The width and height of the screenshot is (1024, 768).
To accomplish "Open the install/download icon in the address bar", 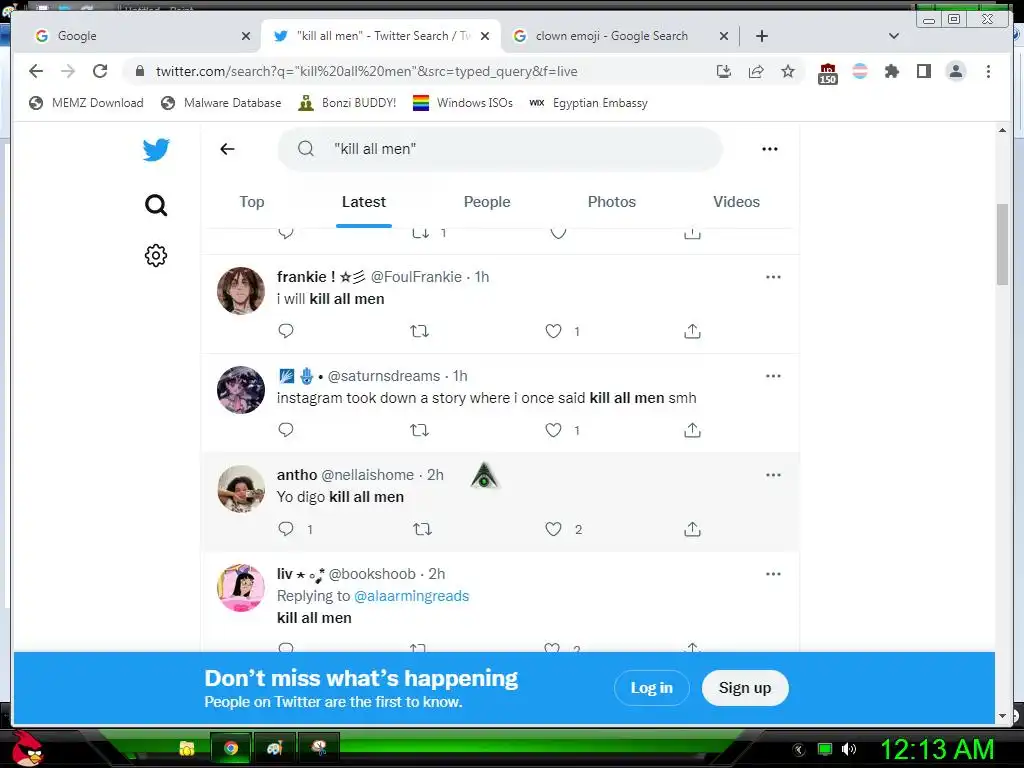I will 724,71.
